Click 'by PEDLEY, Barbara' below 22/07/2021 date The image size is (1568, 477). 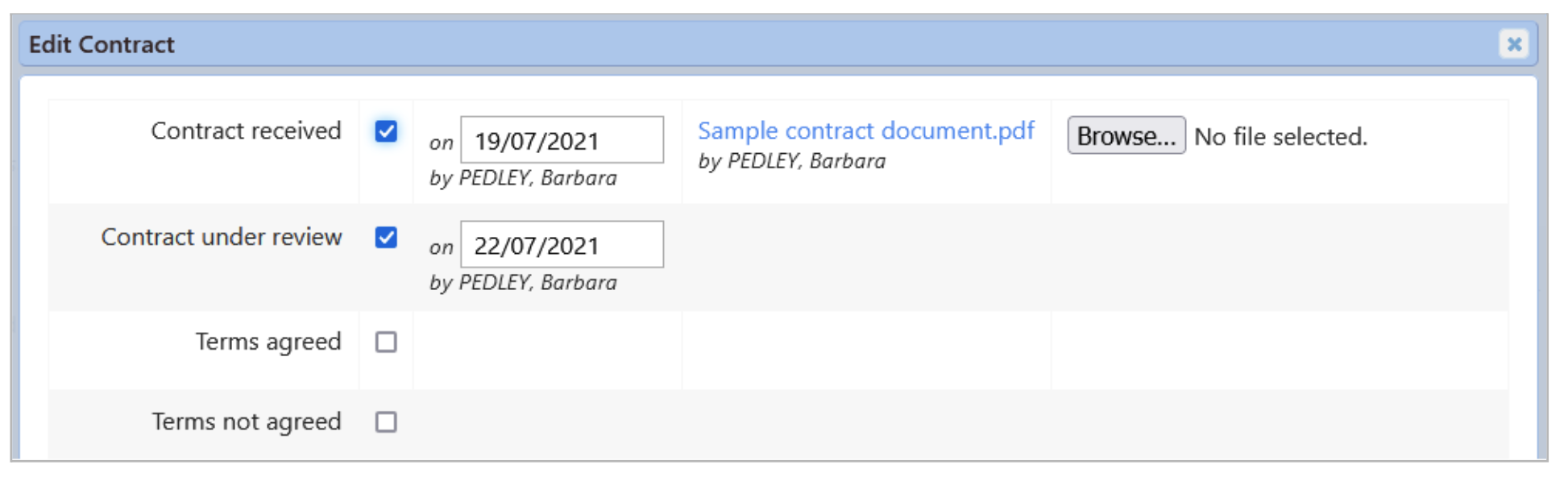523,283
